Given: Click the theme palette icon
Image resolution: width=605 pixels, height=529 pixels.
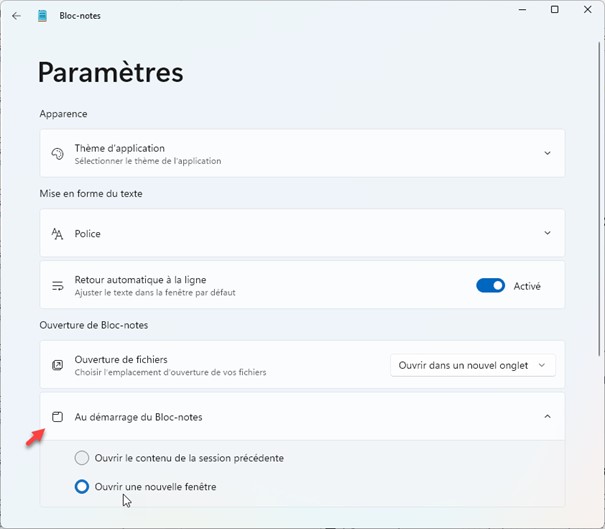Looking at the screenshot, I should (x=57, y=154).
